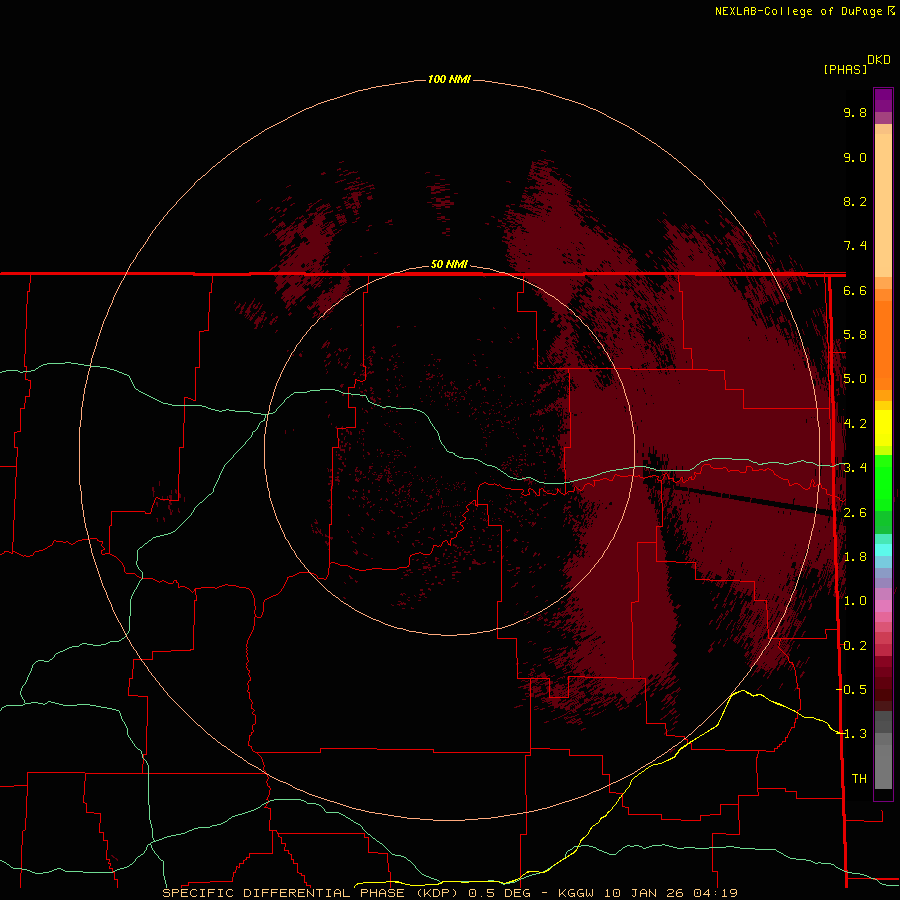The width and height of the screenshot is (900, 900).
Task: Click the [PHAS] label above color scale
Action: click(x=845, y=69)
